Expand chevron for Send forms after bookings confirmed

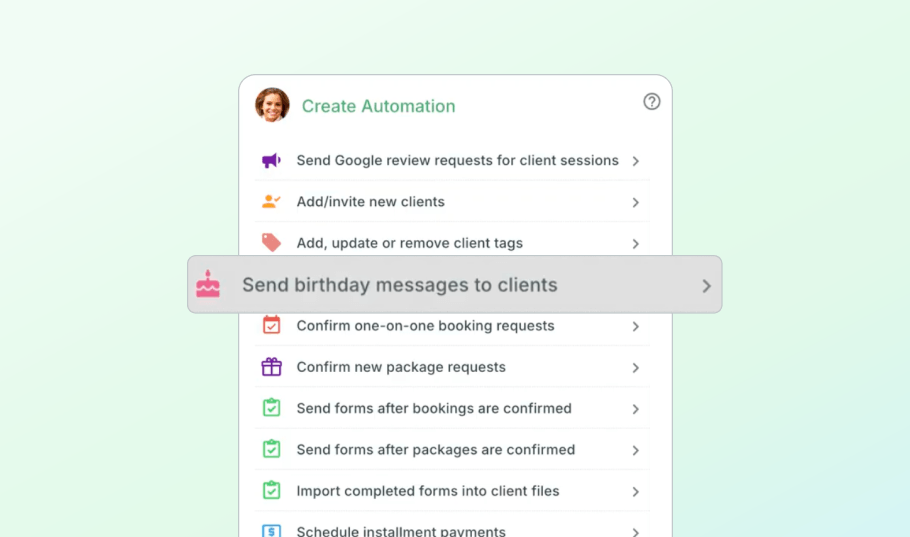coord(635,409)
